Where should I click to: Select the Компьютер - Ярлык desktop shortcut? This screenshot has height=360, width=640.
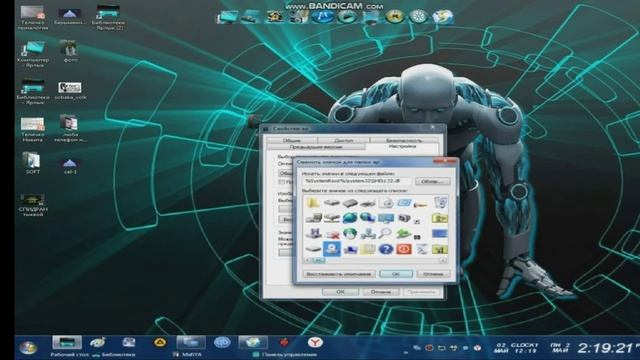[33, 54]
